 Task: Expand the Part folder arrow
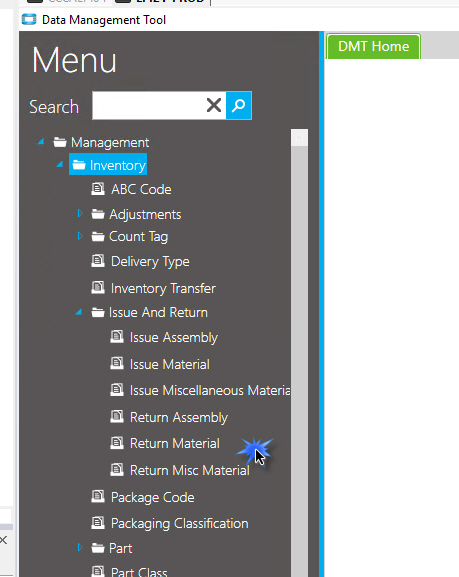click(80, 548)
